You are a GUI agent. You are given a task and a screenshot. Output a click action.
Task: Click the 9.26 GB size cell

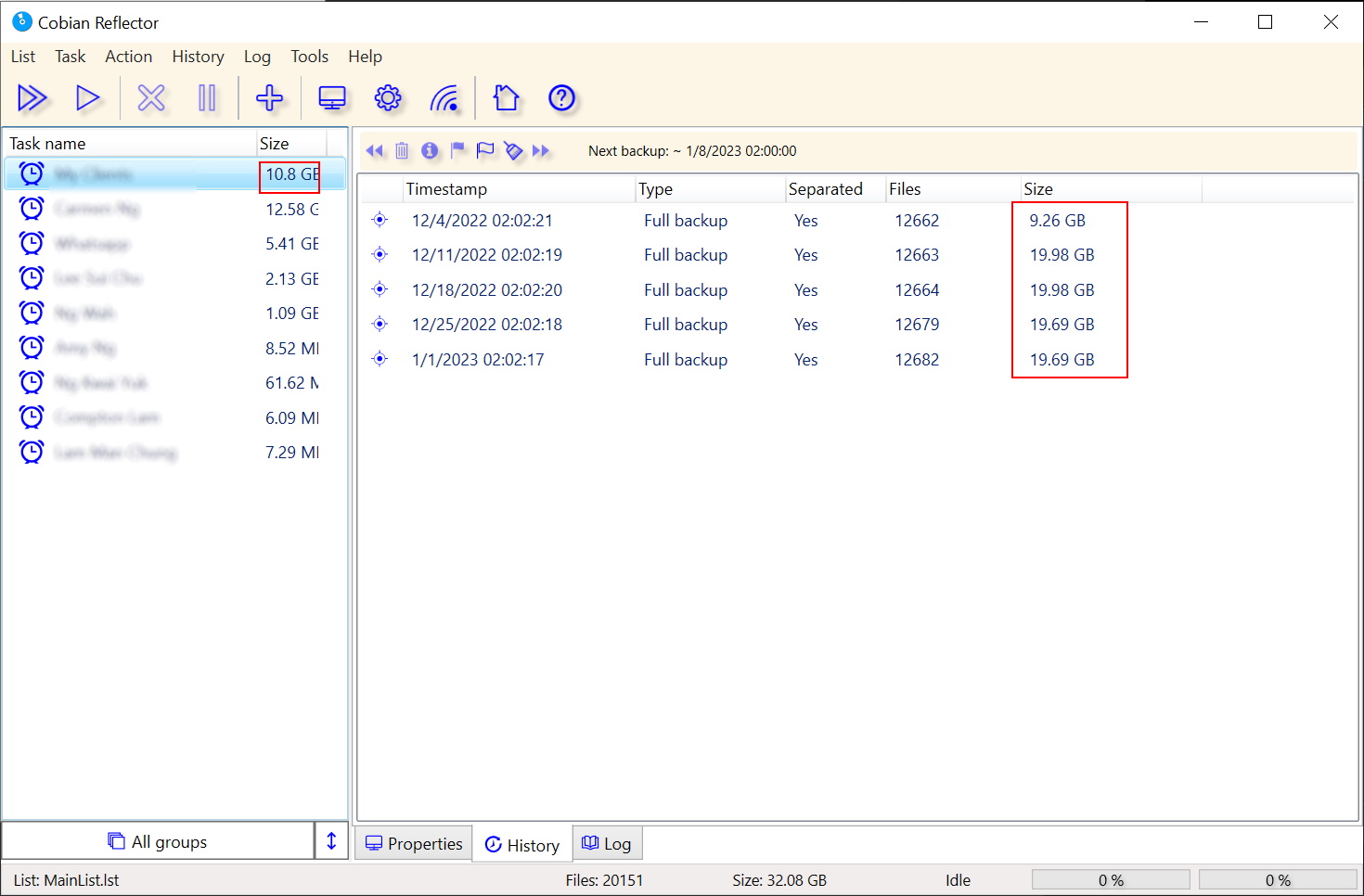pos(1057,221)
